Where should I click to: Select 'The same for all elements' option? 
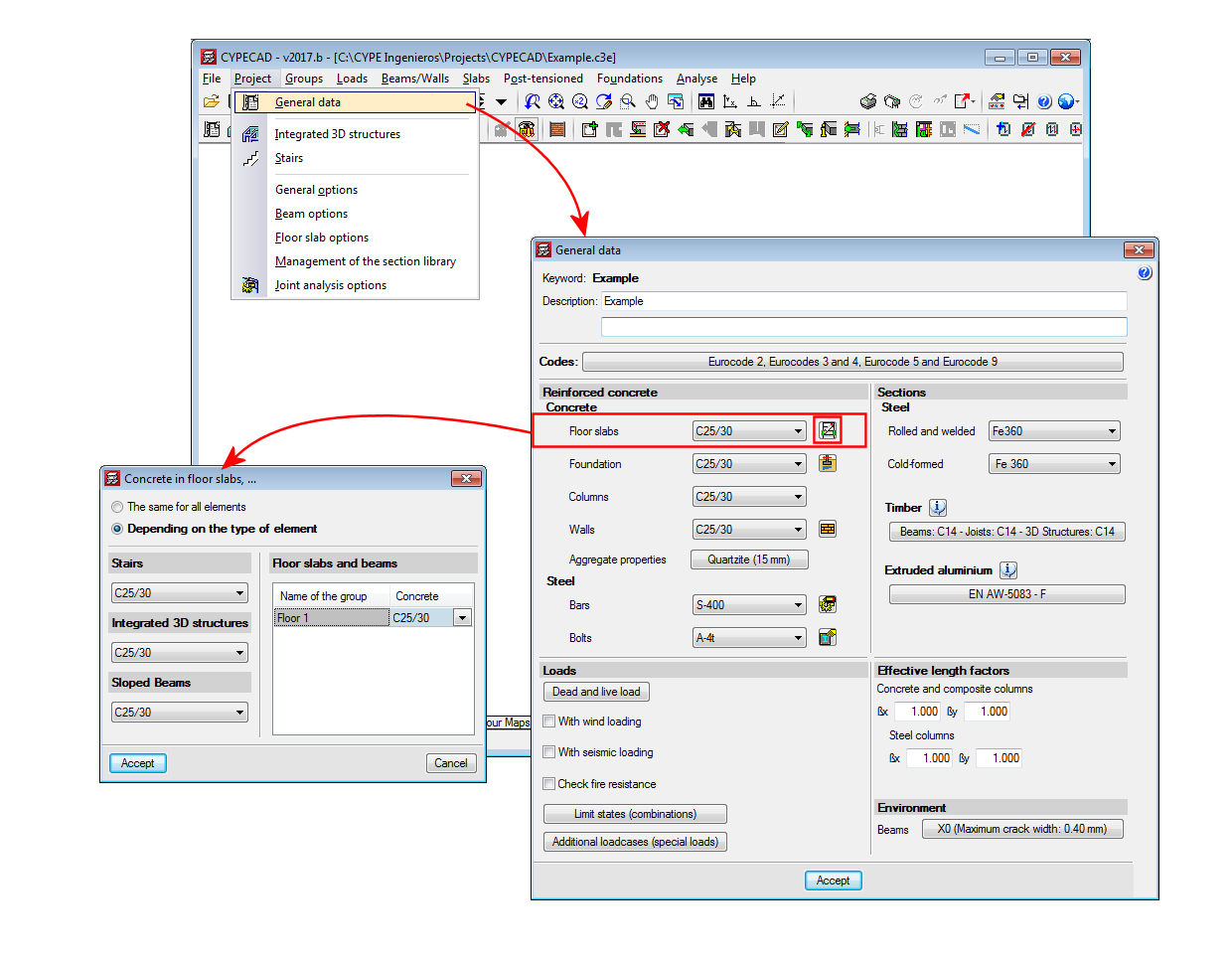(118, 507)
